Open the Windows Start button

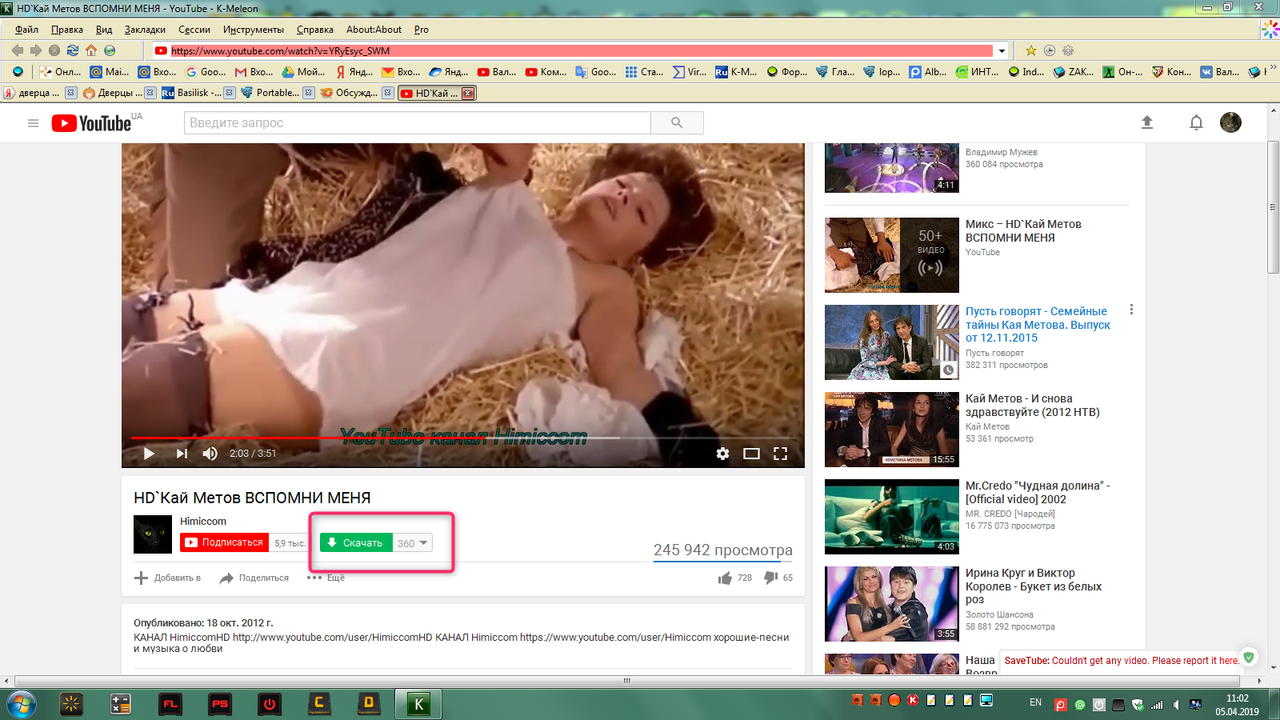21,703
